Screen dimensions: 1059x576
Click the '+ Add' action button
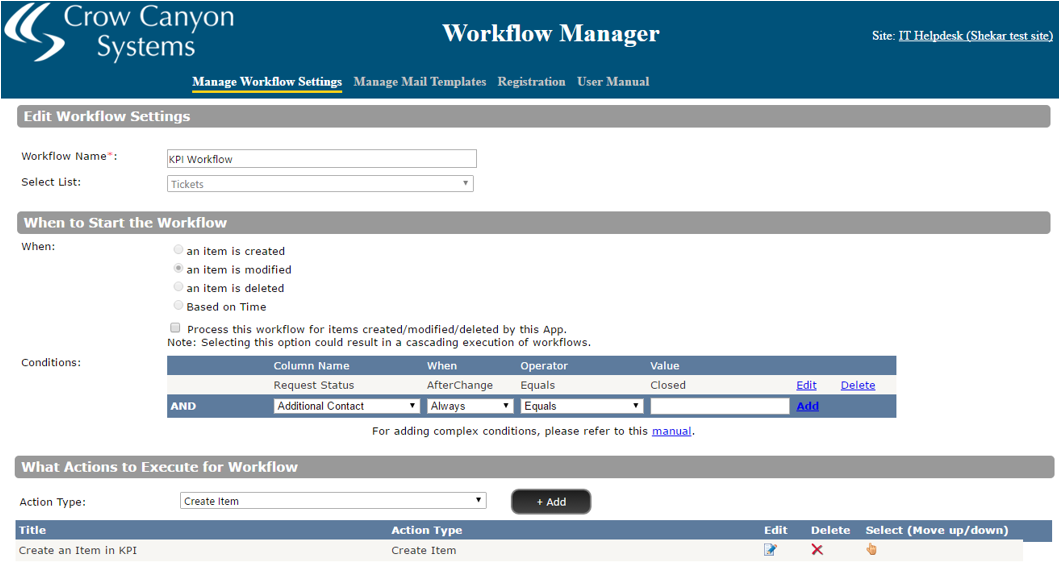[551, 502]
